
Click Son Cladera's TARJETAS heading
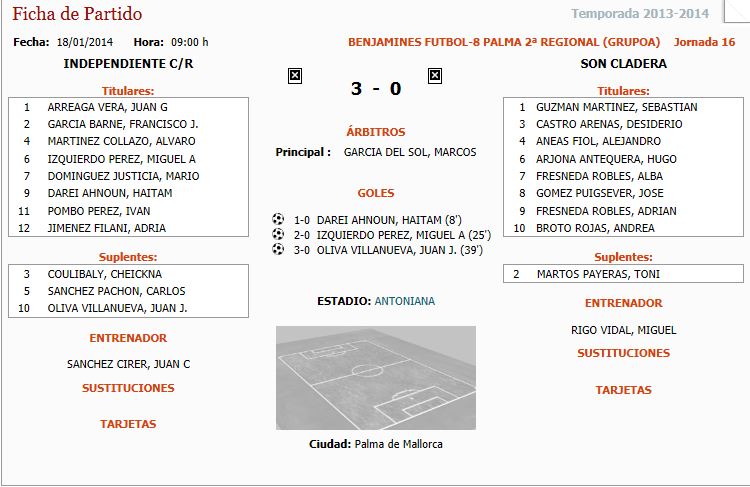pyautogui.click(x=623, y=390)
